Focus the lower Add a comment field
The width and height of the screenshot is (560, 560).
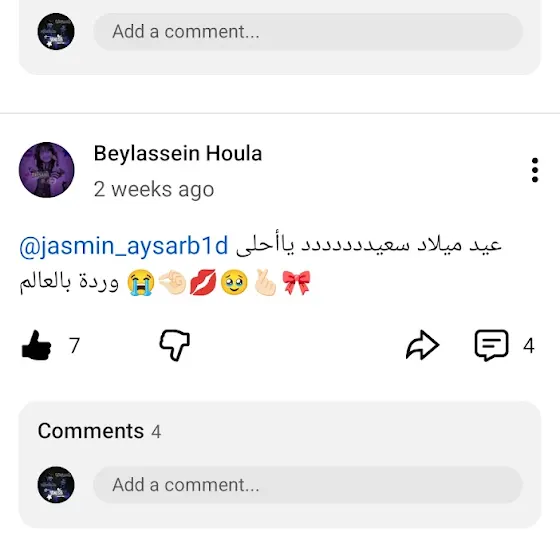[x=308, y=485]
